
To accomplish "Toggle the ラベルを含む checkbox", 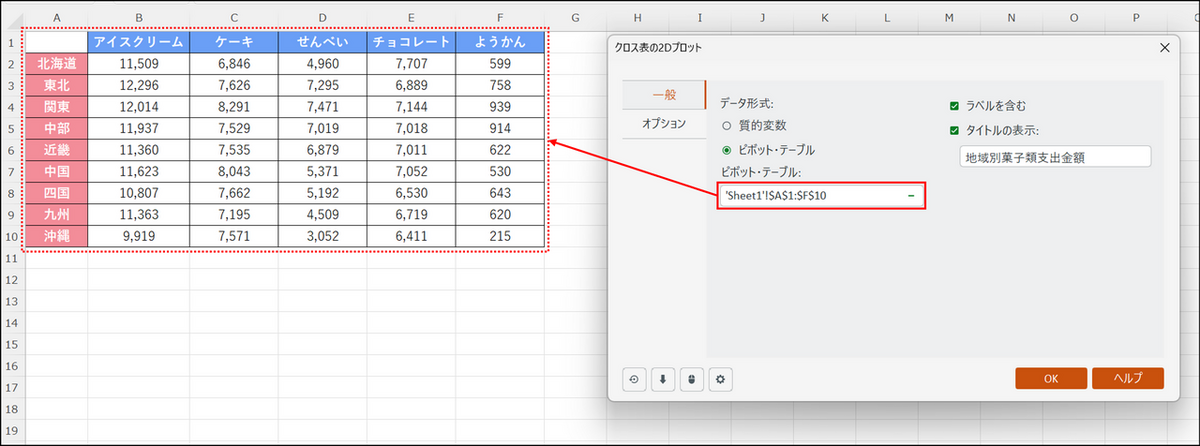I will tap(955, 105).
